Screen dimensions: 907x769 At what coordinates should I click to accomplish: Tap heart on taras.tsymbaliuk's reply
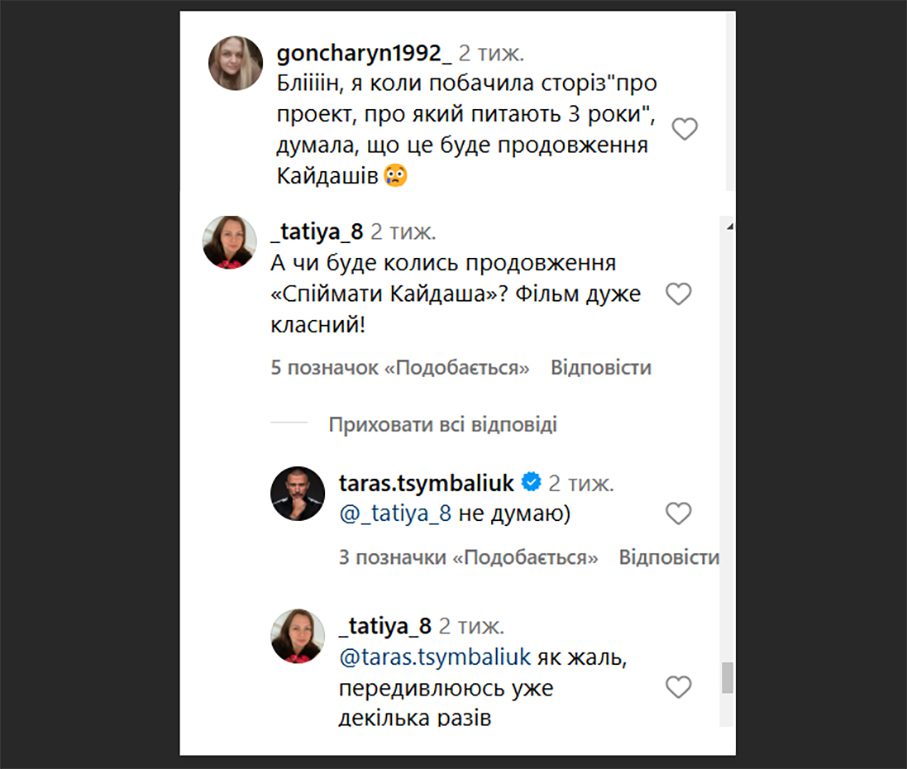679,514
